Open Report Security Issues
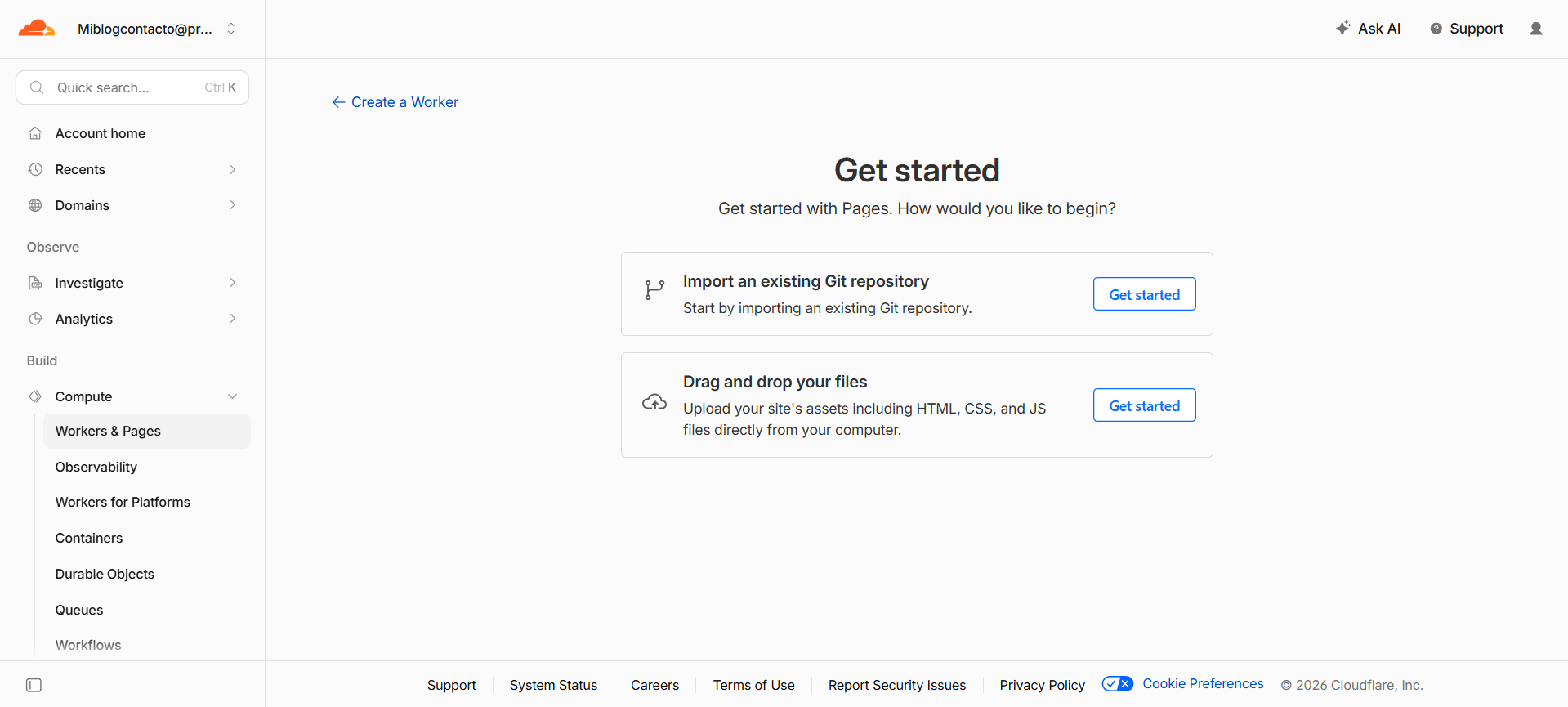The image size is (1568, 707). tap(897, 685)
